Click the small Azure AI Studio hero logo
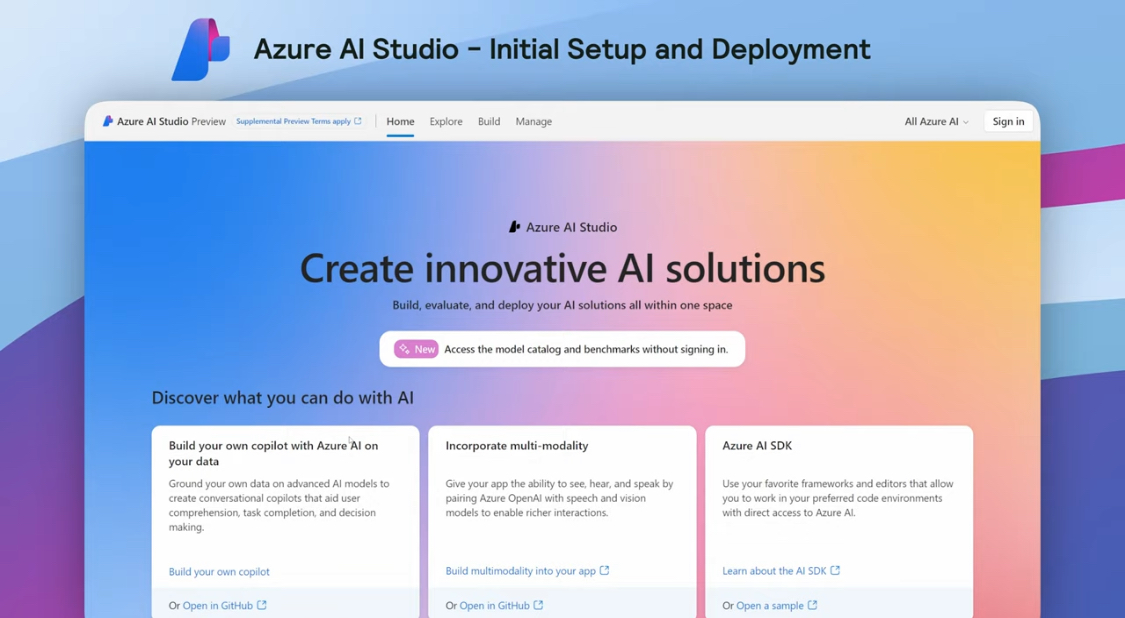Screen dimensions: 1125x618 tap(514, 227)
